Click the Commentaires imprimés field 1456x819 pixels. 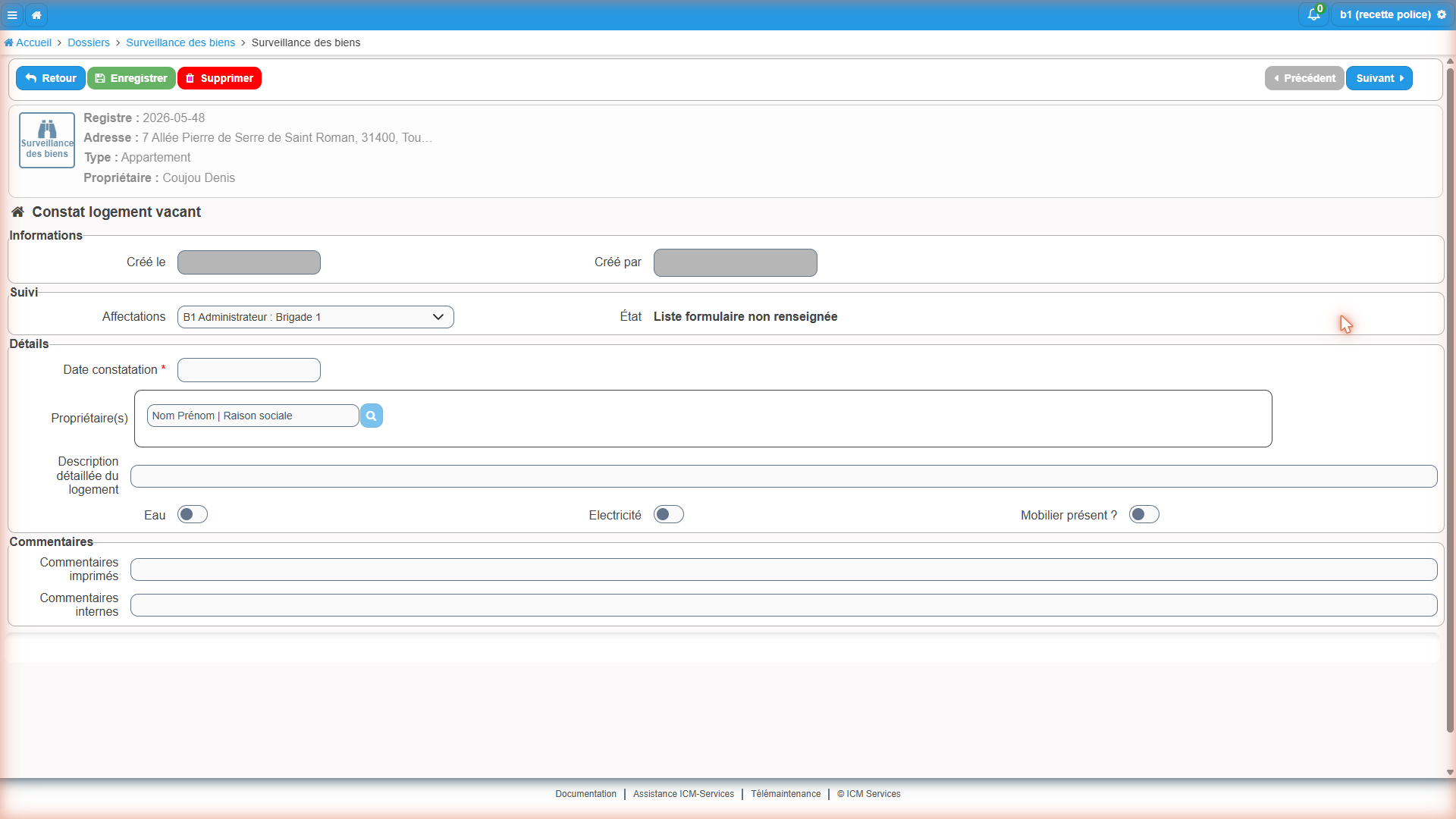coord(784,570)
